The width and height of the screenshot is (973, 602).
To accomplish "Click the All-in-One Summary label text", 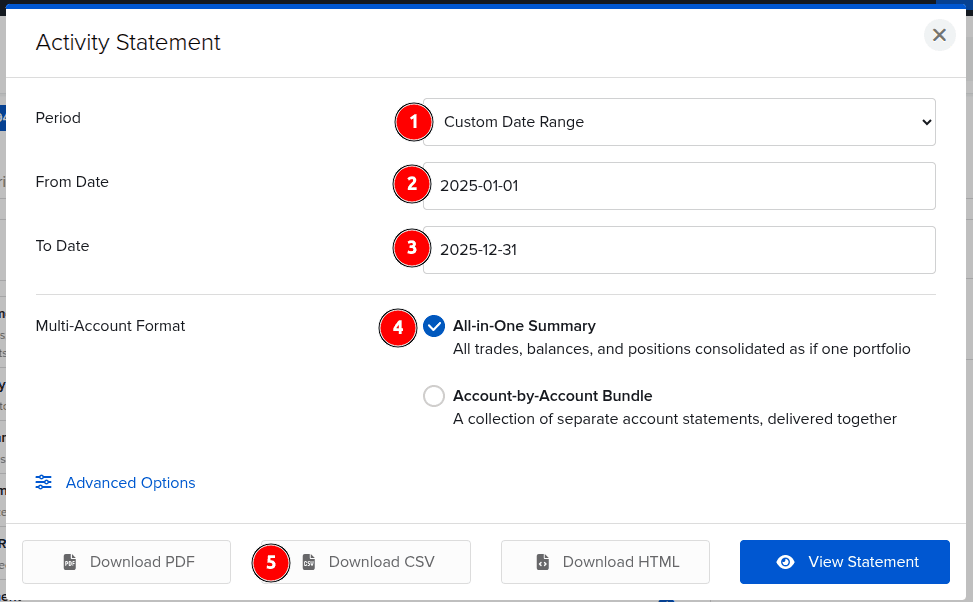I will point(524,325).
